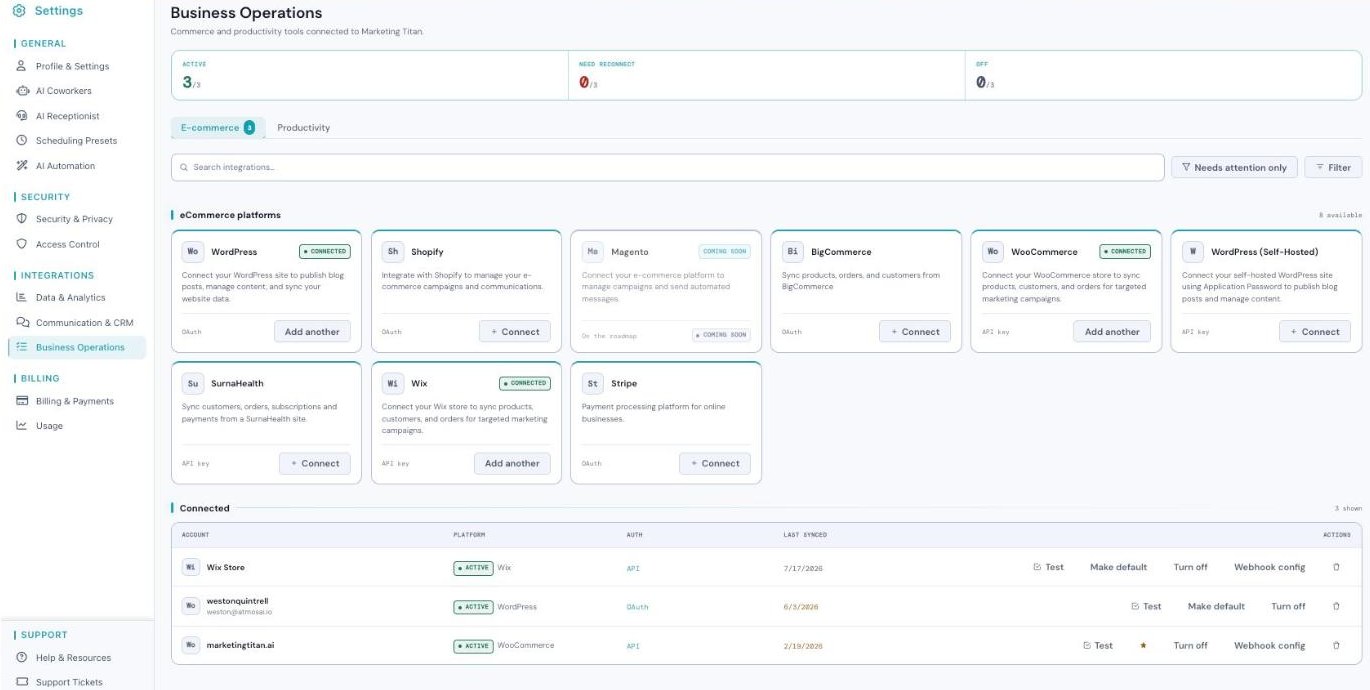This screenshot has width=1370, height=690.
Task: Click the Off count stat card
Action: point(1163,76)
